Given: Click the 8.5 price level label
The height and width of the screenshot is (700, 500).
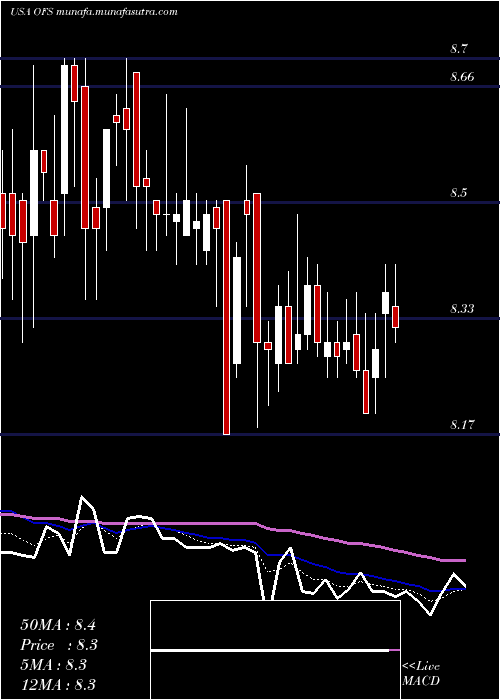Looking at the screenshot, I should (458, 193).
